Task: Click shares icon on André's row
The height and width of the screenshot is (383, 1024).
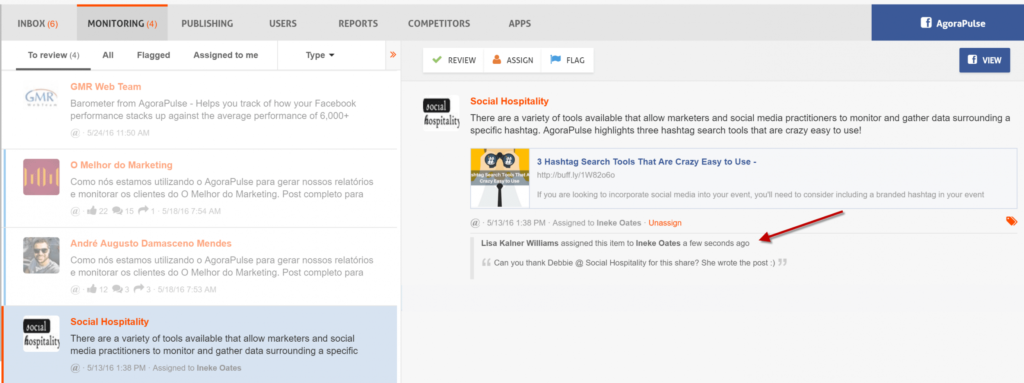Action: [139, 290]
